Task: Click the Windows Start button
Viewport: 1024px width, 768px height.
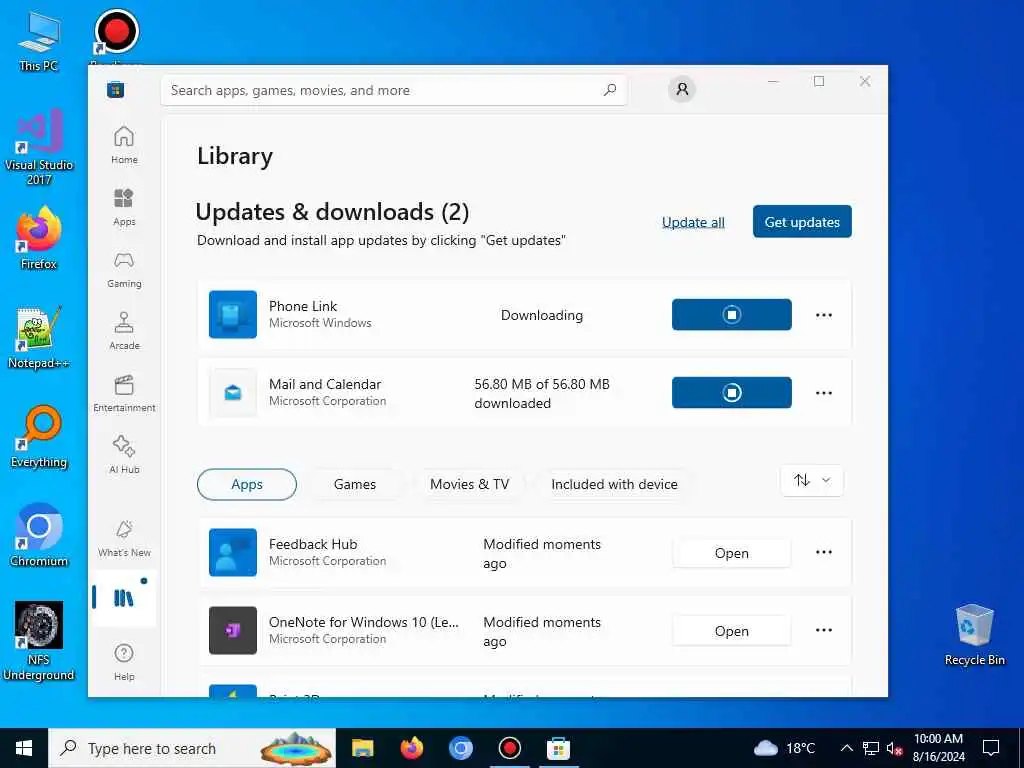Action: tap(24, 748)
